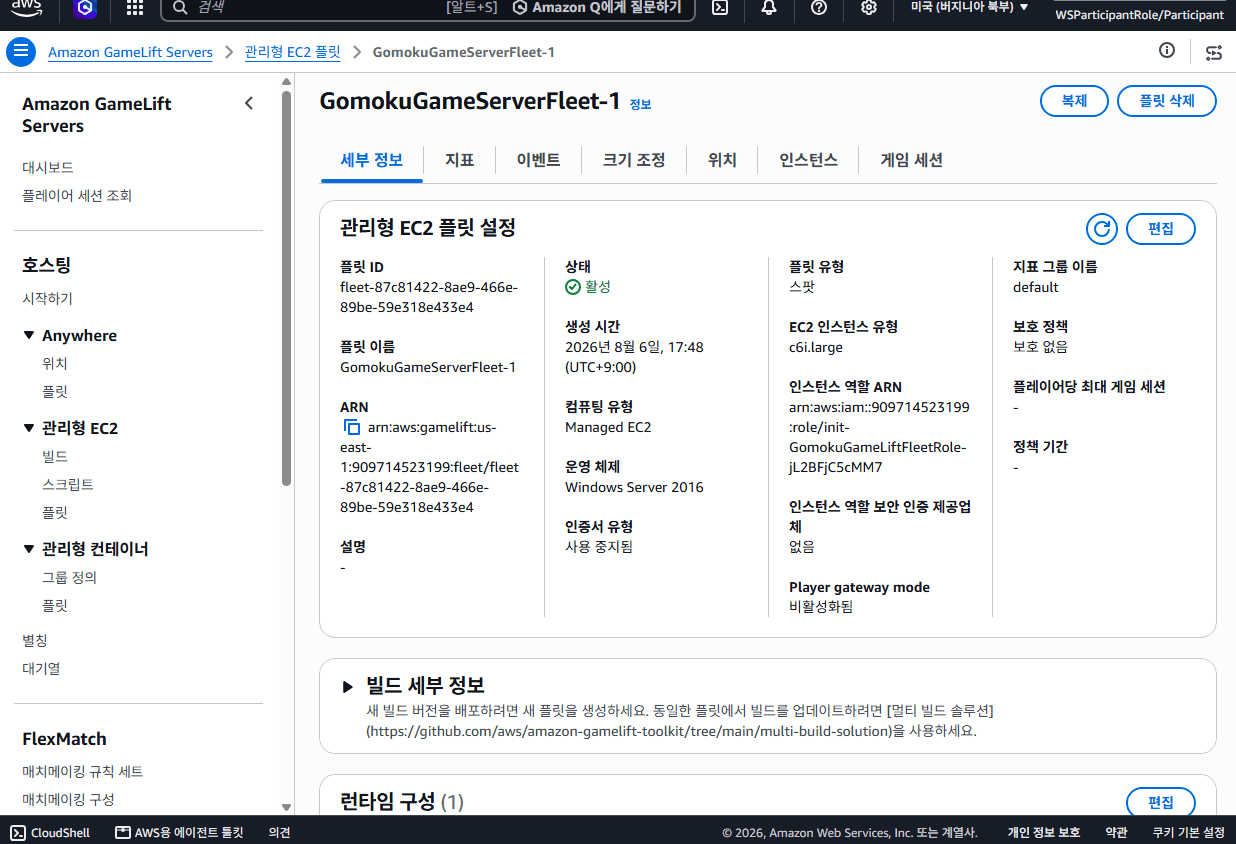This screenshot has height=844, width=1236.
Task: Launch CloudShell from the top bar icon
Action: [x=719, y=8]
